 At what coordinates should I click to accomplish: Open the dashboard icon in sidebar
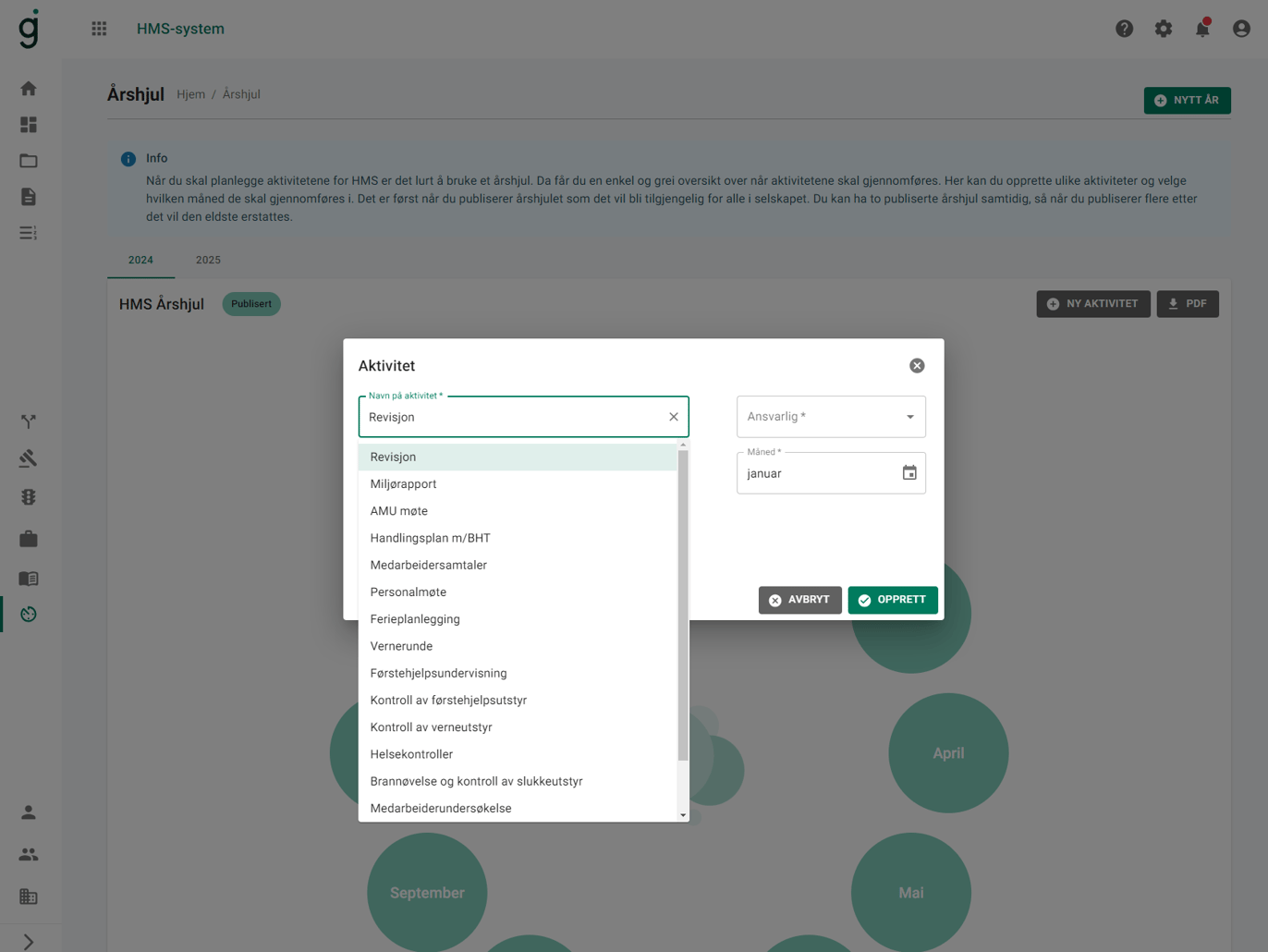point(29,125)
